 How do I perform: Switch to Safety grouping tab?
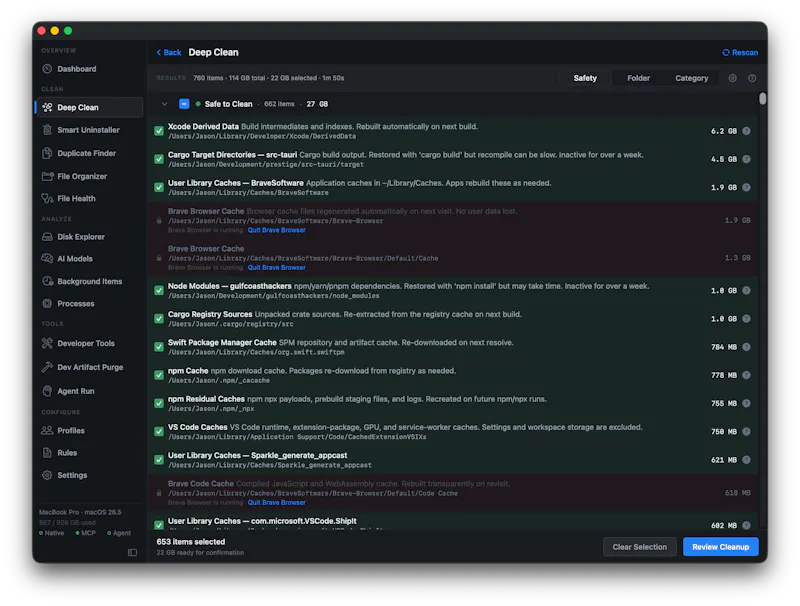[x=585, y=78]
